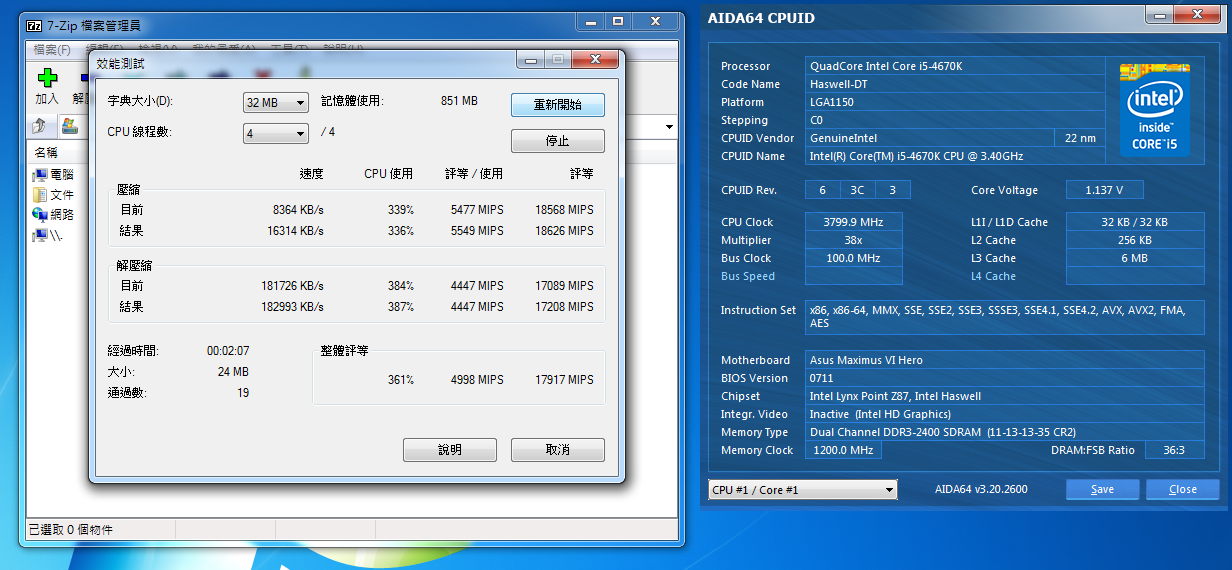Click the '00:02:07' elapsed time value

tap(228, 351)
